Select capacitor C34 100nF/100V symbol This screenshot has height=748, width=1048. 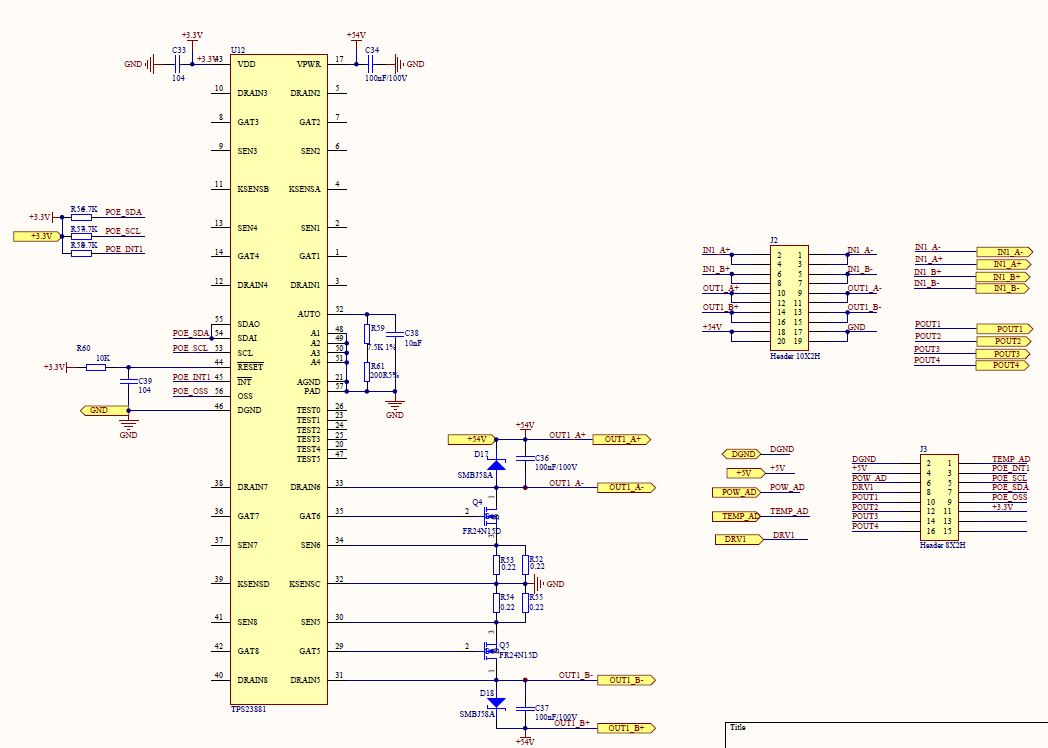pos(371,64)
